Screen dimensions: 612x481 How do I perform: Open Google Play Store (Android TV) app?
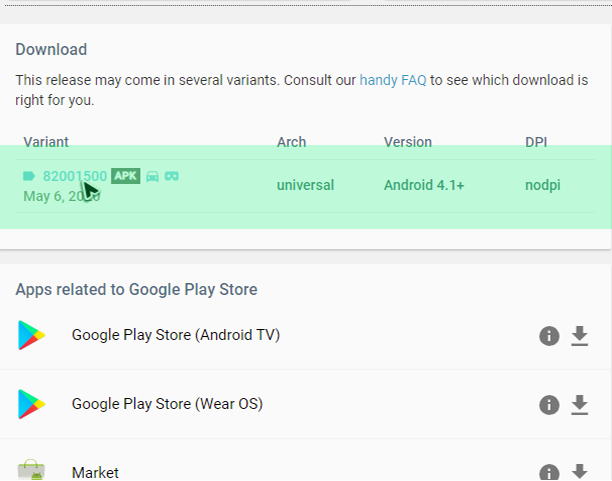pyautogui.click(x=176, y=335)
